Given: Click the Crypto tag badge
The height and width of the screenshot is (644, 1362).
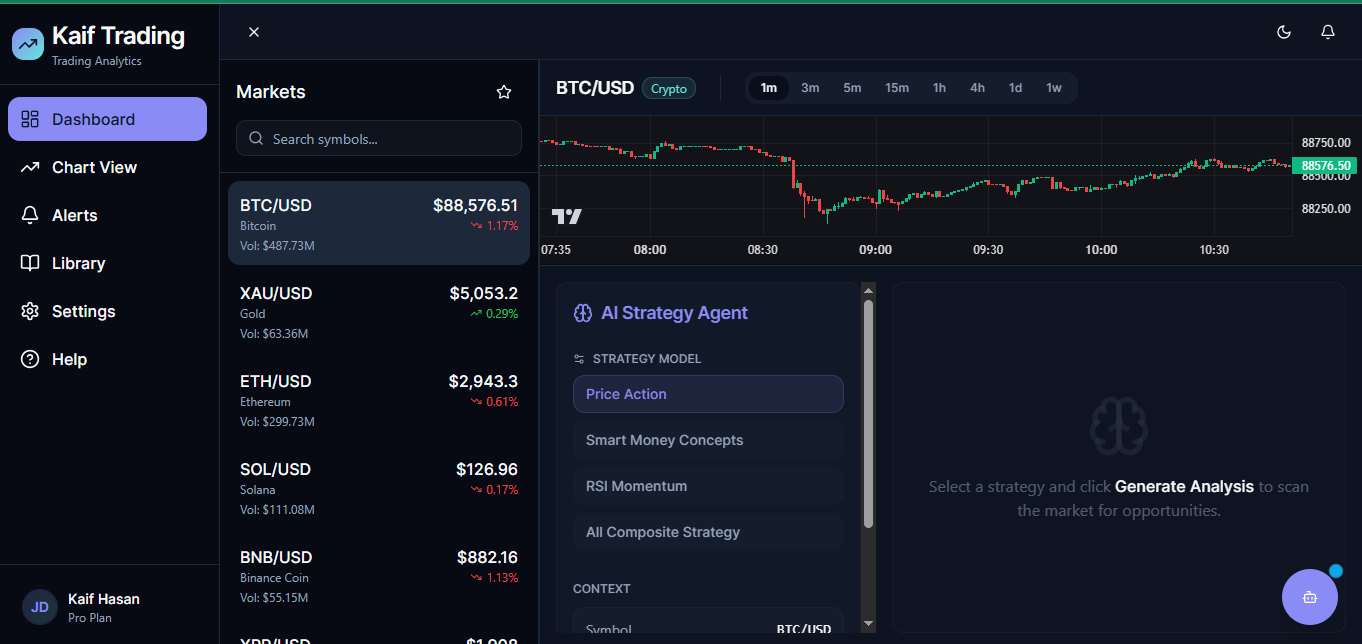Looking at the screenshot, I should (x=669, y=88).
